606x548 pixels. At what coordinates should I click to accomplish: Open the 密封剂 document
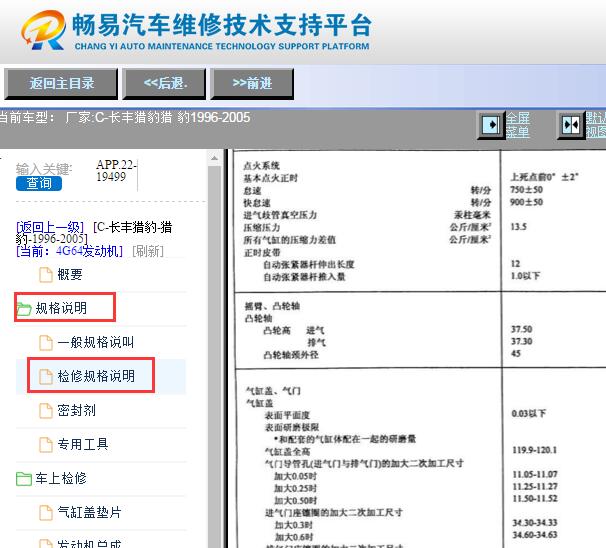[77, 410]
